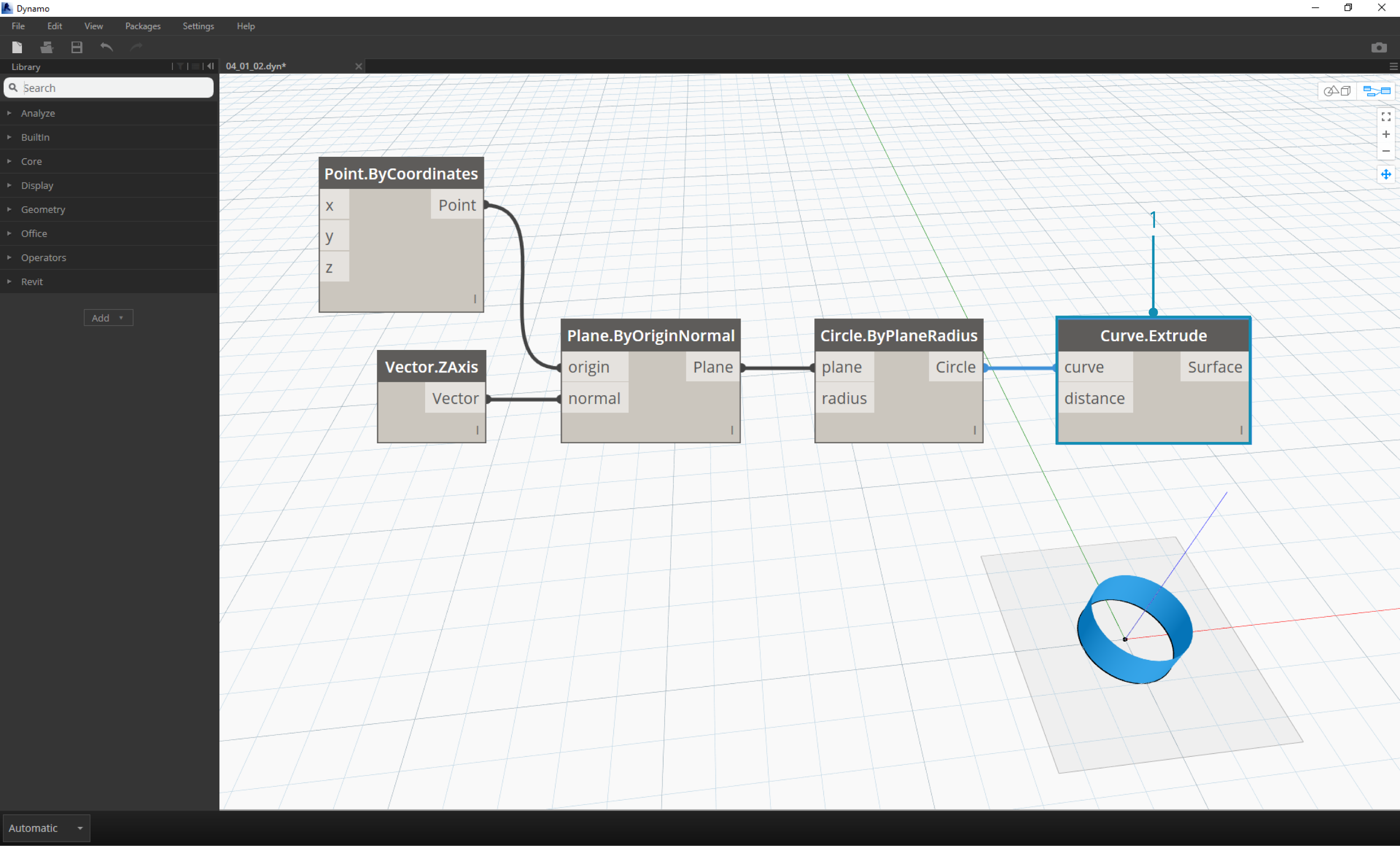Click the lacing indicator on Circle.ByPlaneRadius node
This screenshot has height=846, width=1400.
pyautogui.click(x=974, y=430)
